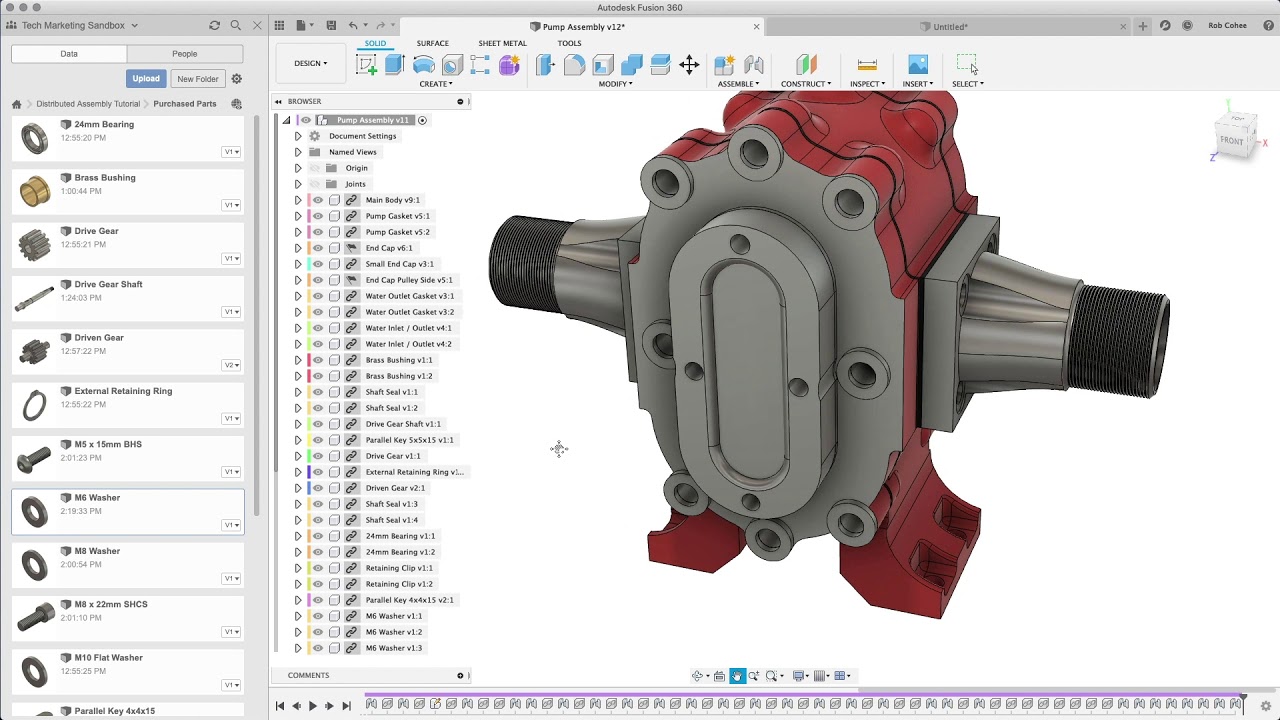Open the MODIFY dropdown menu
Image resolution: width=1280 pixels, height=720 pixels.
615,84
